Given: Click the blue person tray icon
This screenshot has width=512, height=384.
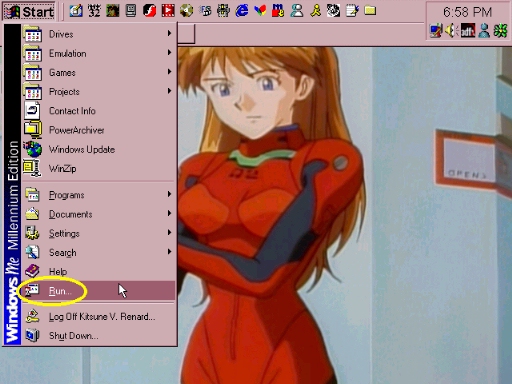Looking at the screenshot, I should (484, 31).
